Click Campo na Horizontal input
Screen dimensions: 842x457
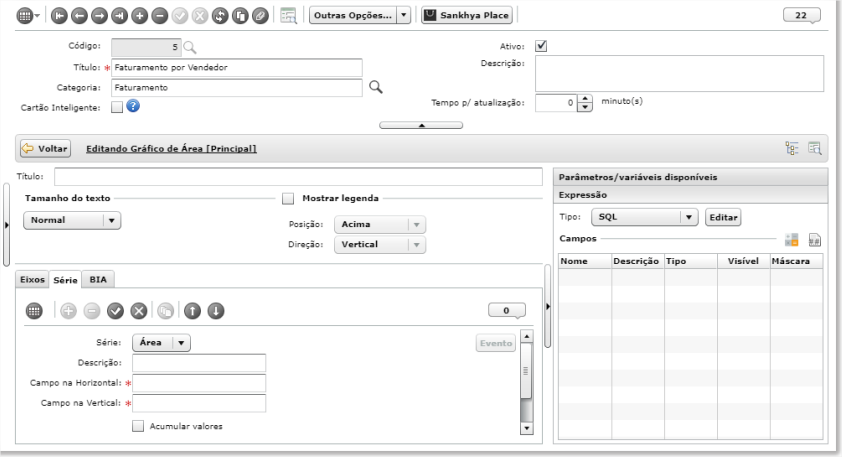[199, 383]
